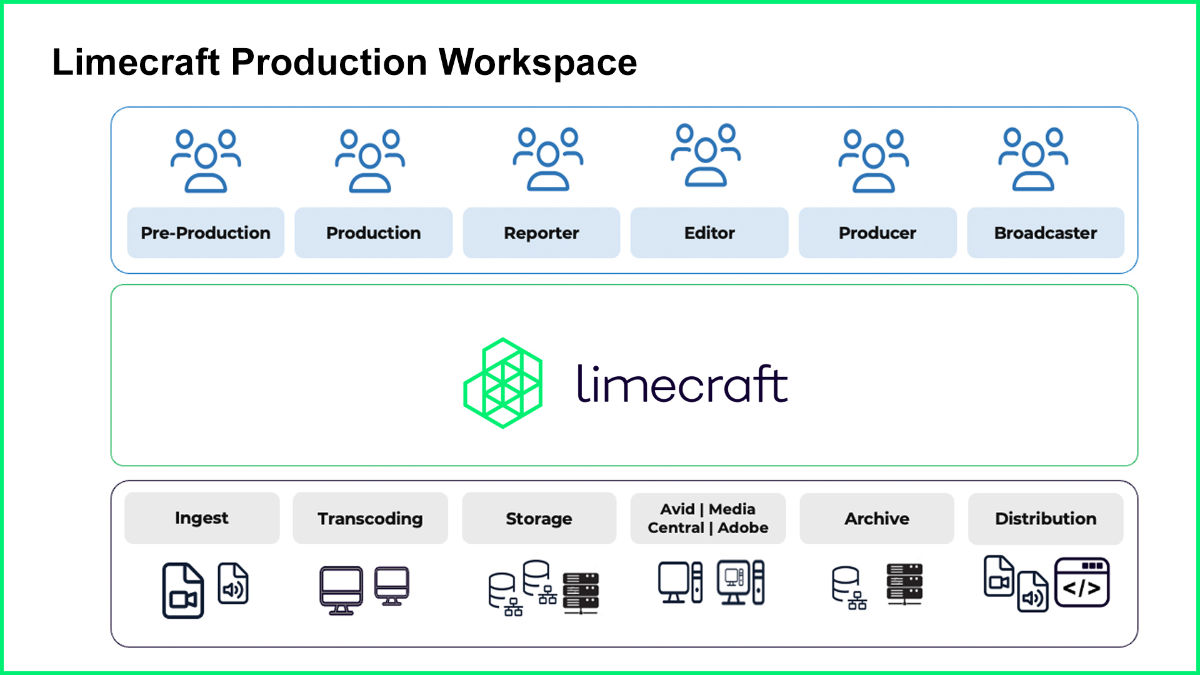Image resolution: width=1200 pixels, height=675 pixels.
Task: Select the people icon above Editor
Action: click(706, 155)
